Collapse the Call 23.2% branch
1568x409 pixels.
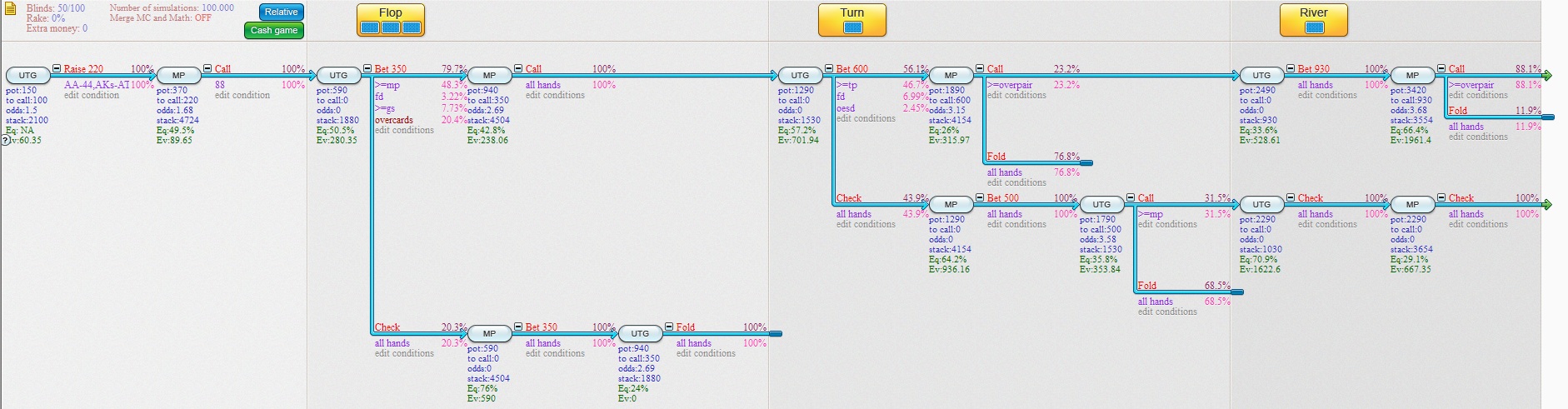980,68
